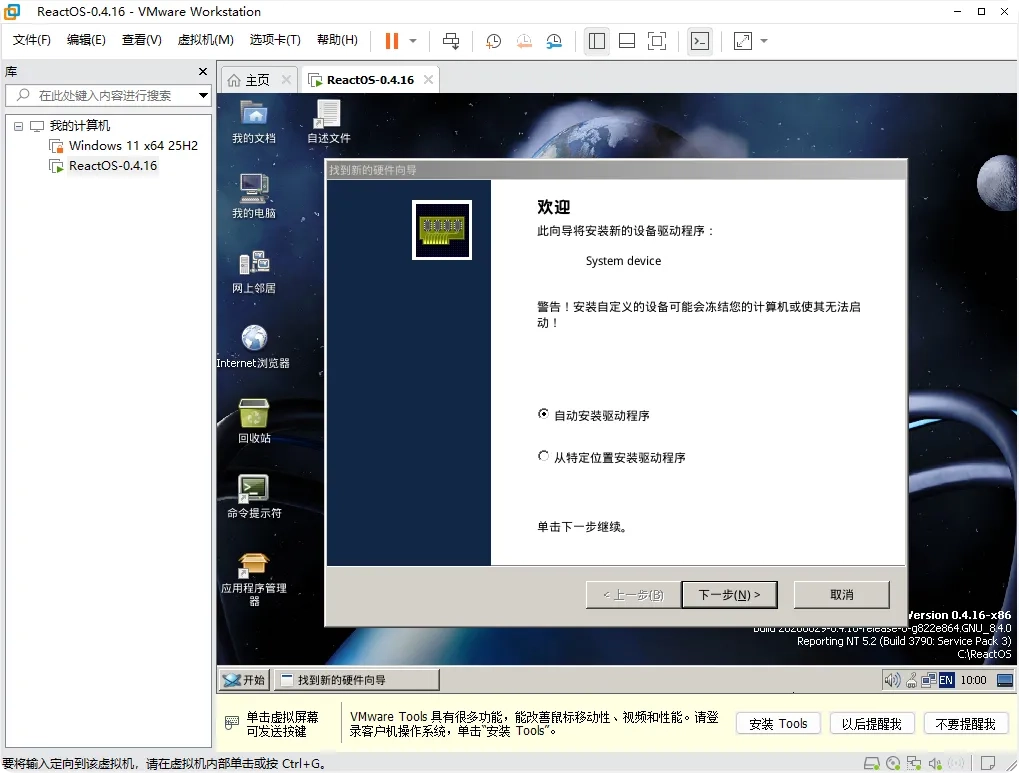Click the network adapter status icon
1019x773 pixels.
(914, 763)
